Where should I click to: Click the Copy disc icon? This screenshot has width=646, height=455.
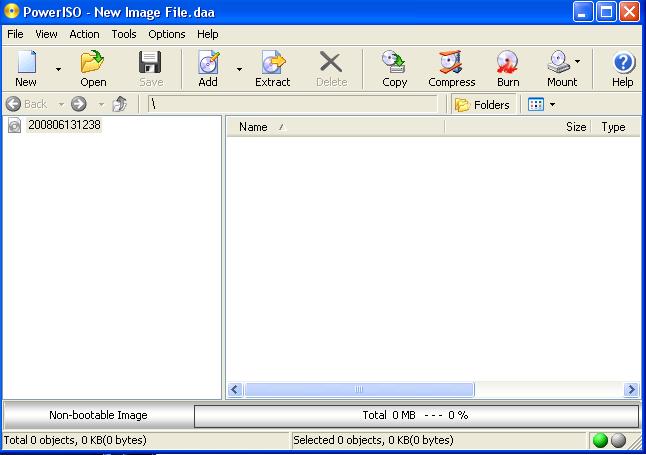pyautogui.click(x=394, y=62)
